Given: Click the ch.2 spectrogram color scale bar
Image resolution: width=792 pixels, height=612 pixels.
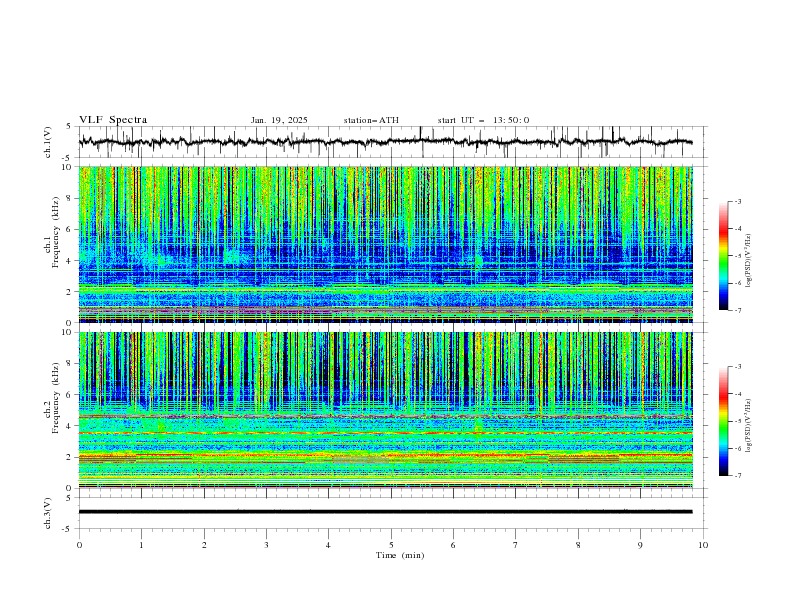Looking at the screenshot, I should (x=723, y=421).
